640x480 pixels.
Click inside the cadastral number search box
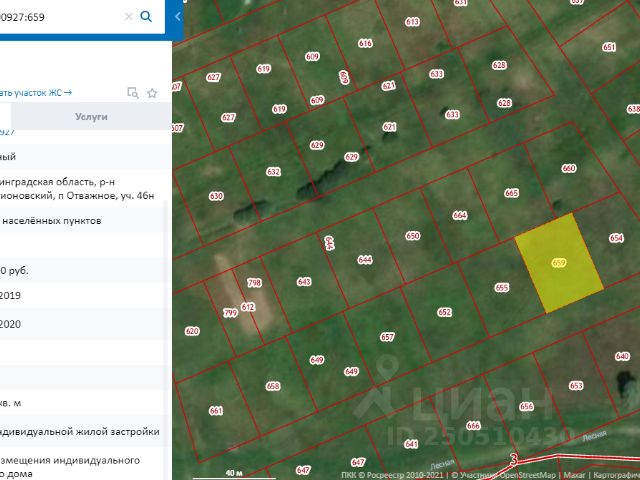(x=60, y=17)
